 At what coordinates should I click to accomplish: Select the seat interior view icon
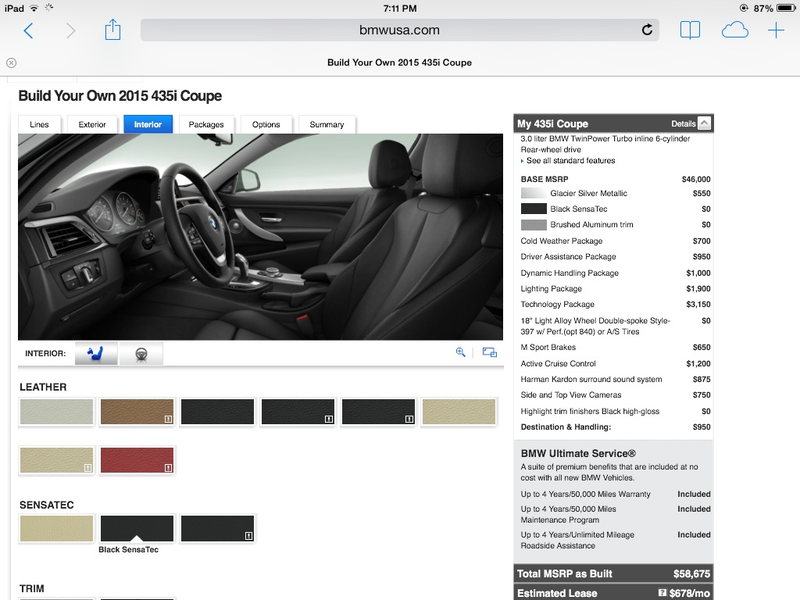pos(96,353)
